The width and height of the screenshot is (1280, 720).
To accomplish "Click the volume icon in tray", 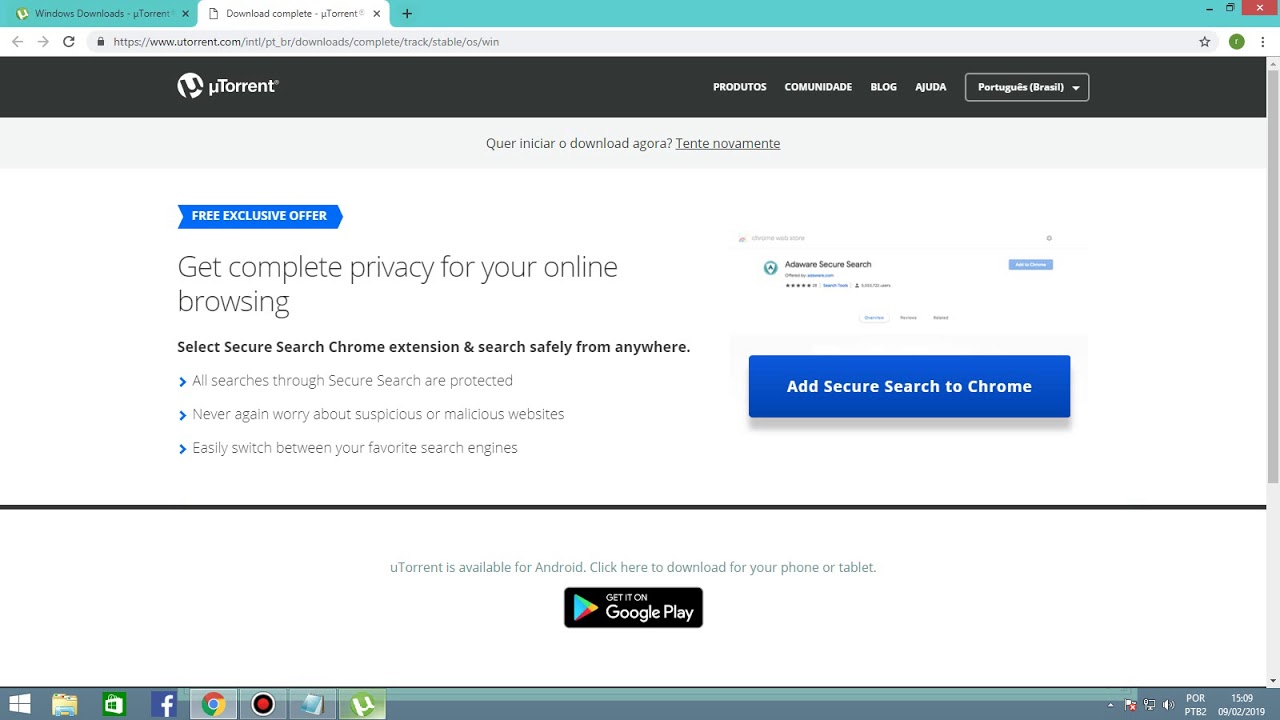I will point(1168,705).
